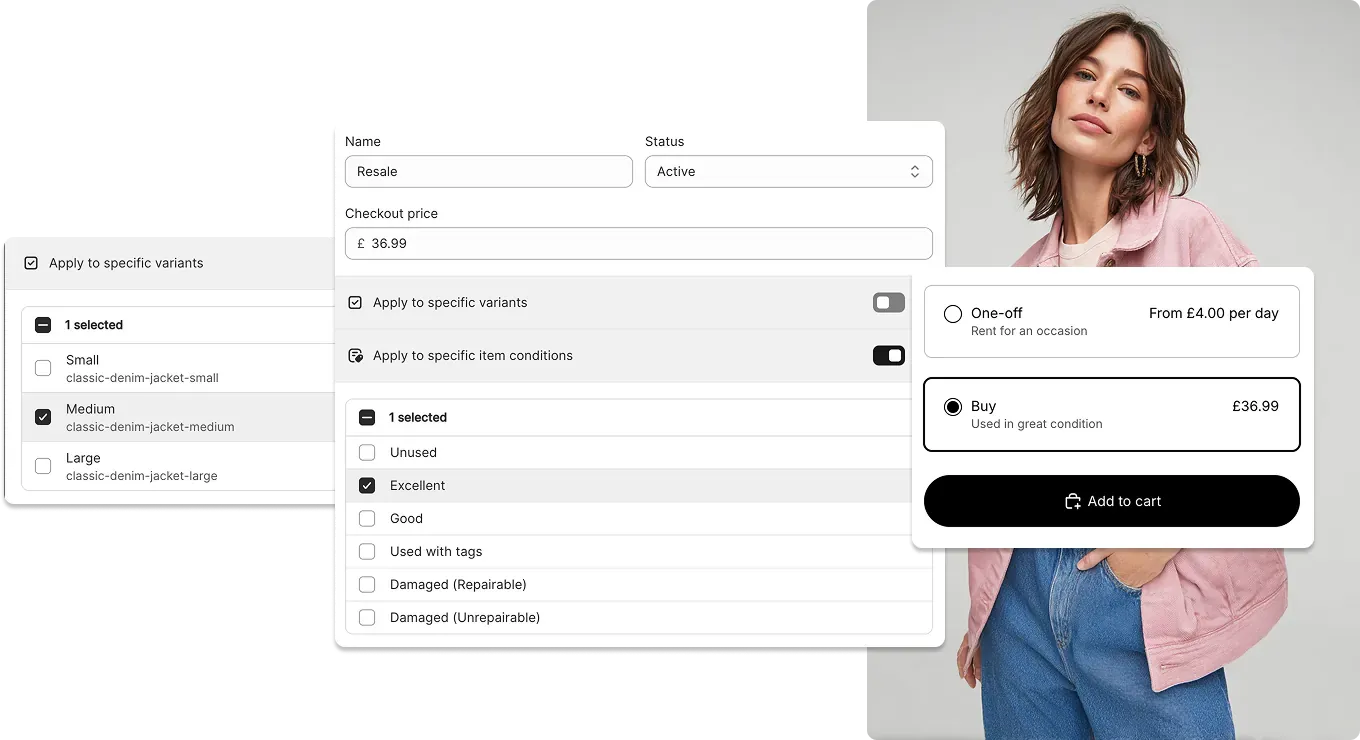
Task: Clear the 1 selected indeterminate checkbox
Action: click(367, 417)
